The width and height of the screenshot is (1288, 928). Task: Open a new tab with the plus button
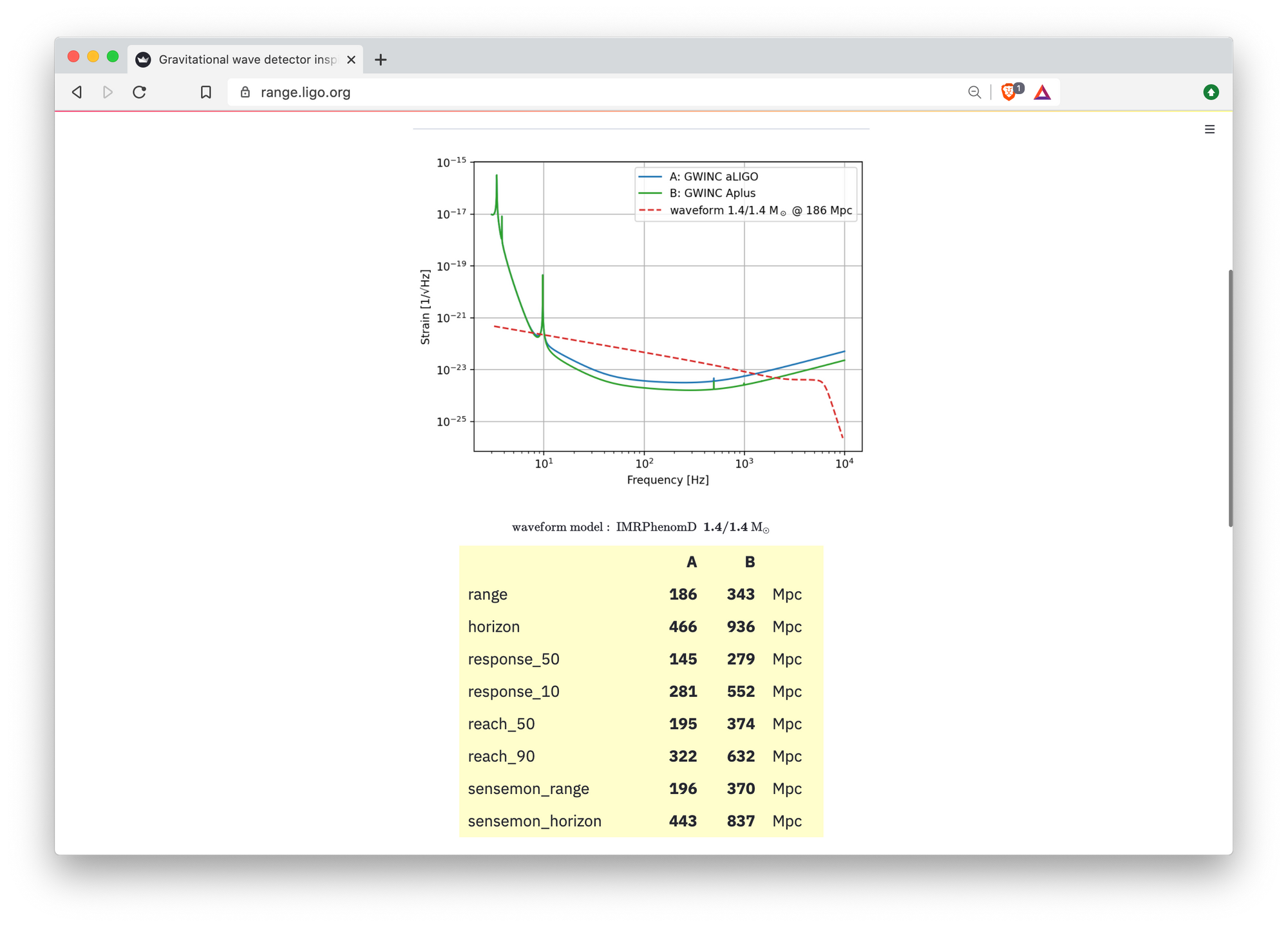(x=381, y=59)
